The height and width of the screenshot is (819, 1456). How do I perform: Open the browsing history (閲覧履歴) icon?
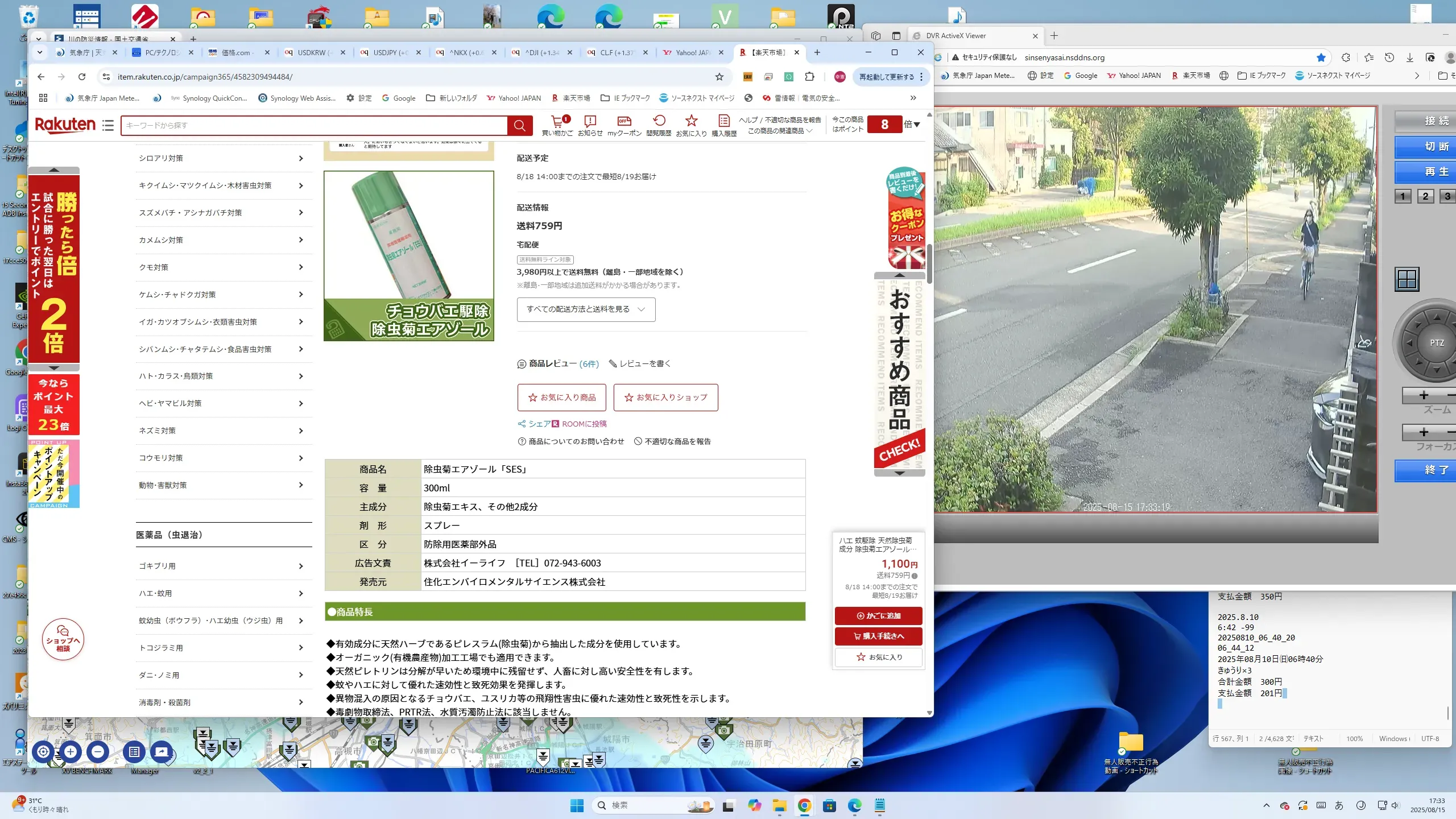coord(659,121)
